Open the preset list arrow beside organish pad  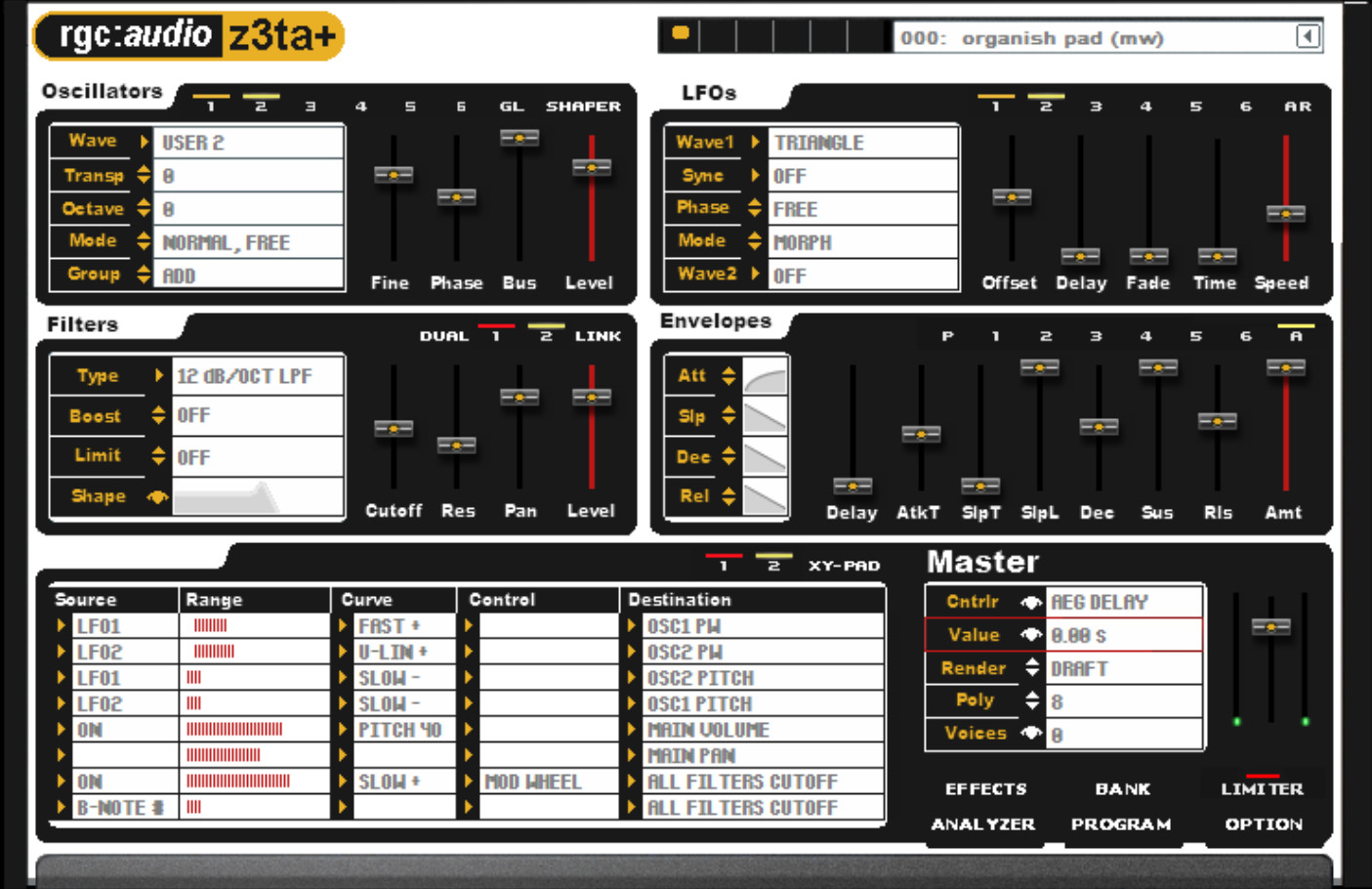[x=1307, y=37]
